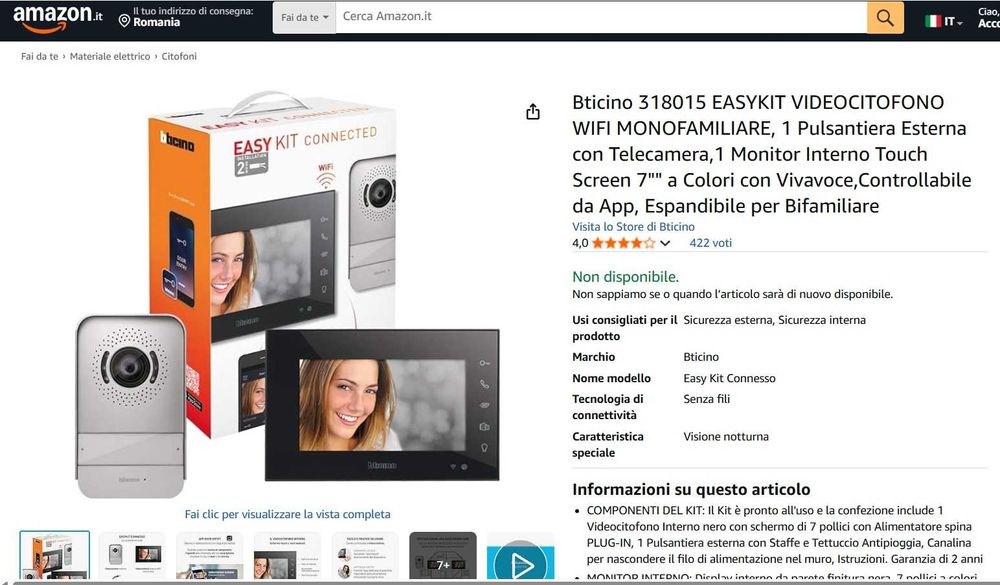Play the product video thumbnail
Viewport: 1000px width, 585px height.
(520, 556)
